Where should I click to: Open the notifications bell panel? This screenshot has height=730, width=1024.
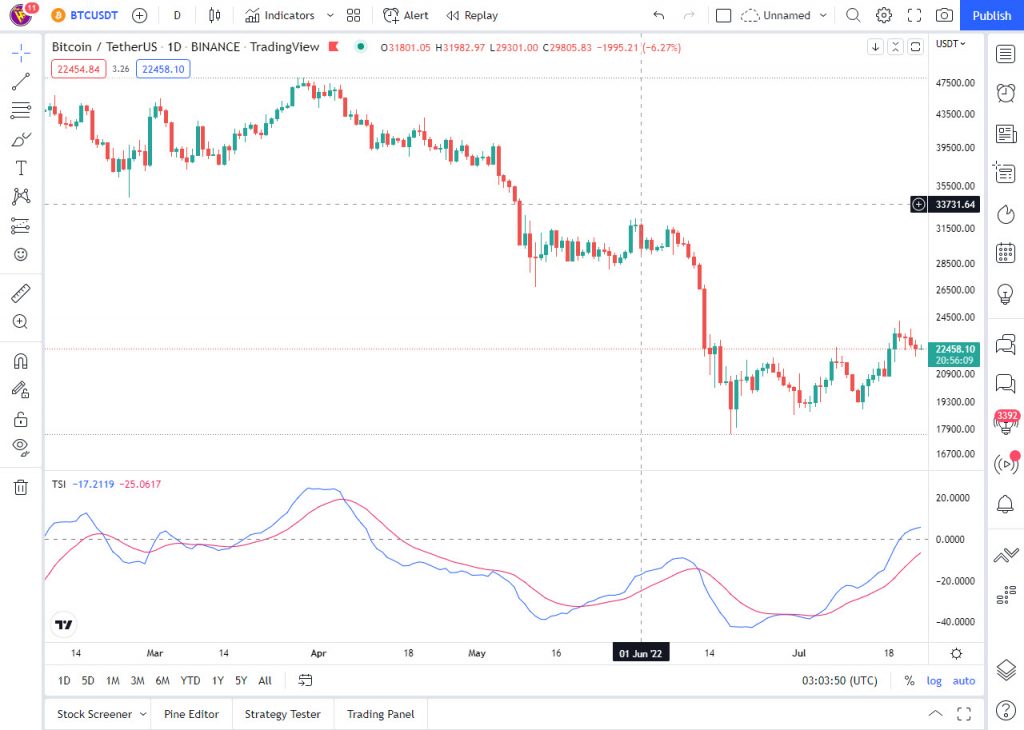pyautogui.click(x=1006, y=503)
